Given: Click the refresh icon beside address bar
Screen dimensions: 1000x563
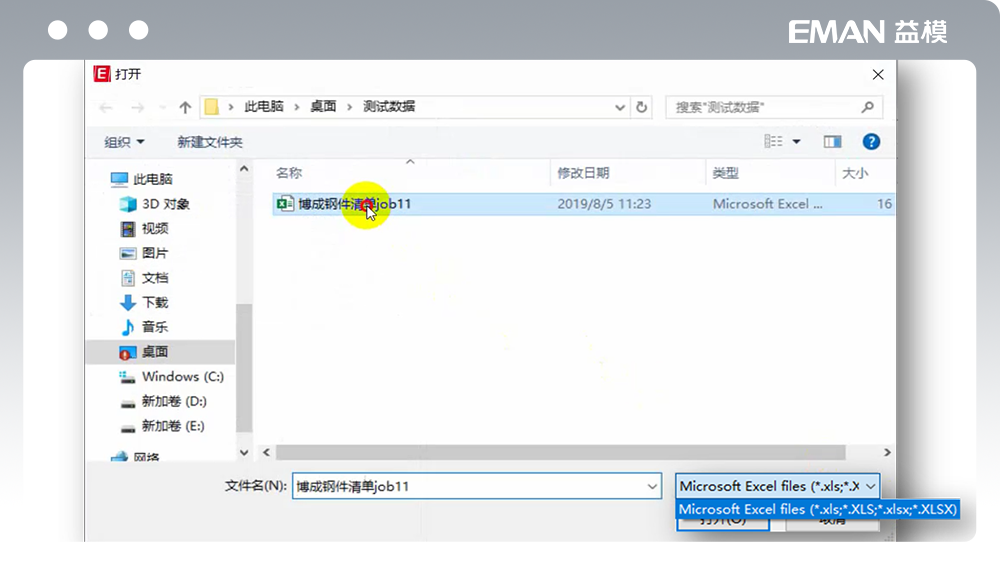Looking at the screenshot, I should 642,107.
